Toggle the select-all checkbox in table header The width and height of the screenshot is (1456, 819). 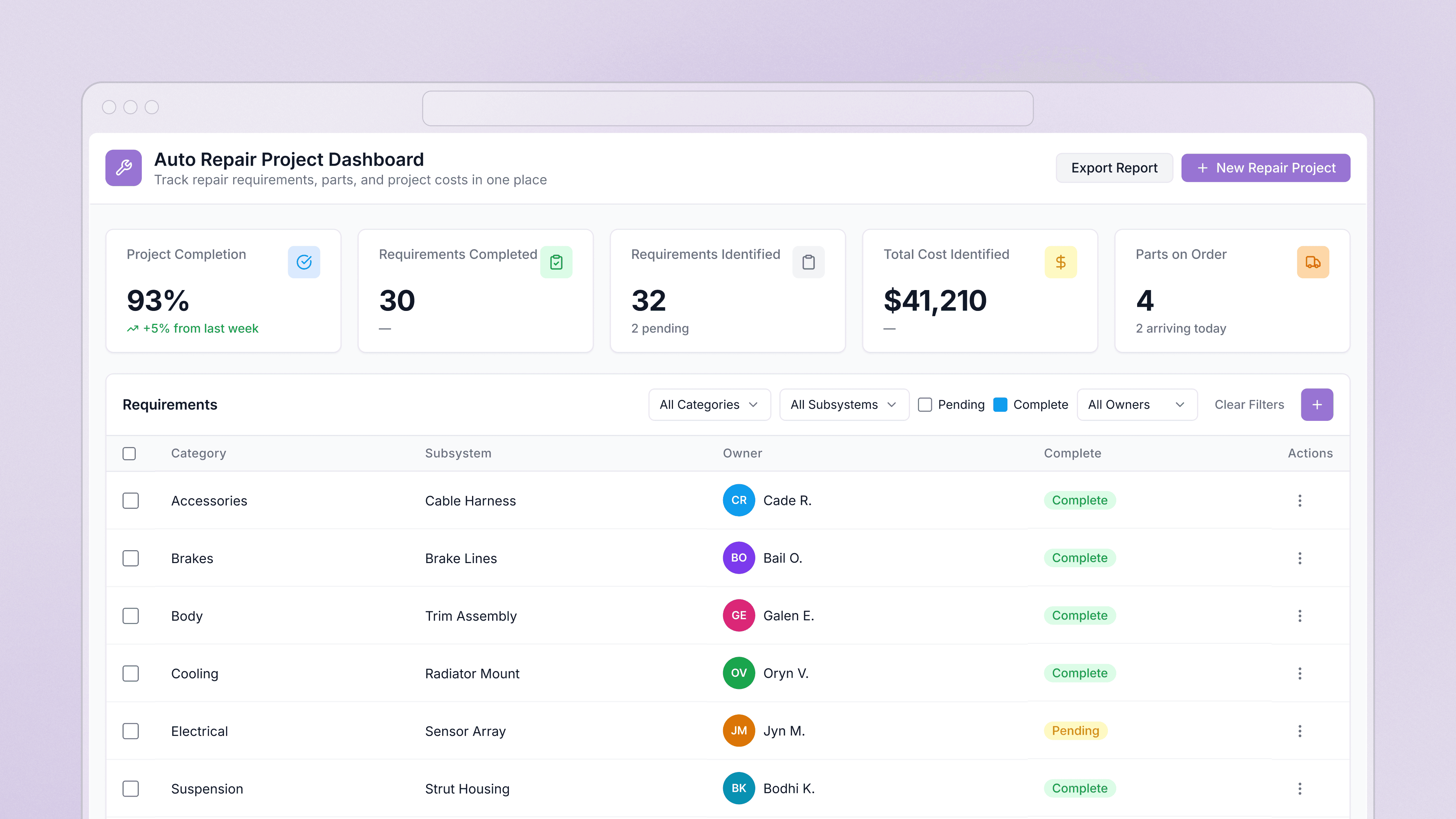tap(129, 453)
